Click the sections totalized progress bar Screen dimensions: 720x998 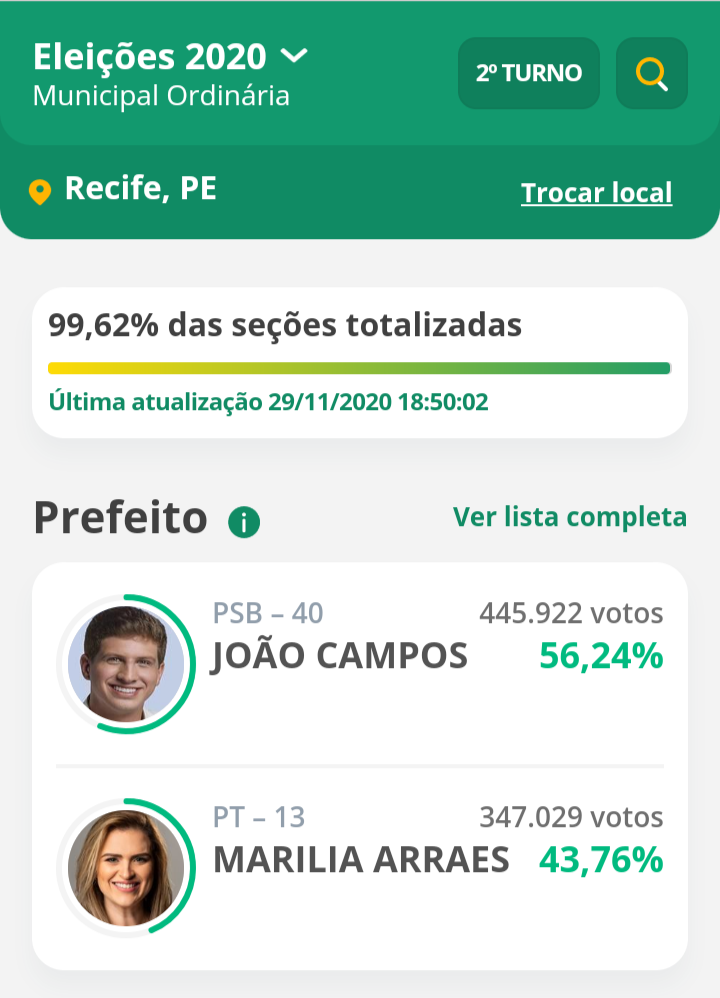click(x=359, y=368)
